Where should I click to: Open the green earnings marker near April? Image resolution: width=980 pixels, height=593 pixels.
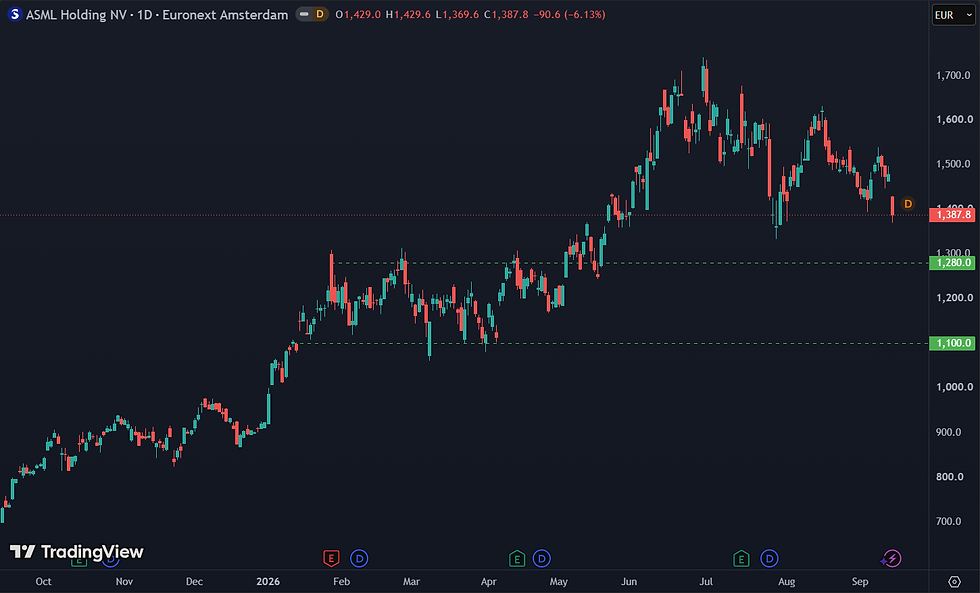click(x=516, y=558)
